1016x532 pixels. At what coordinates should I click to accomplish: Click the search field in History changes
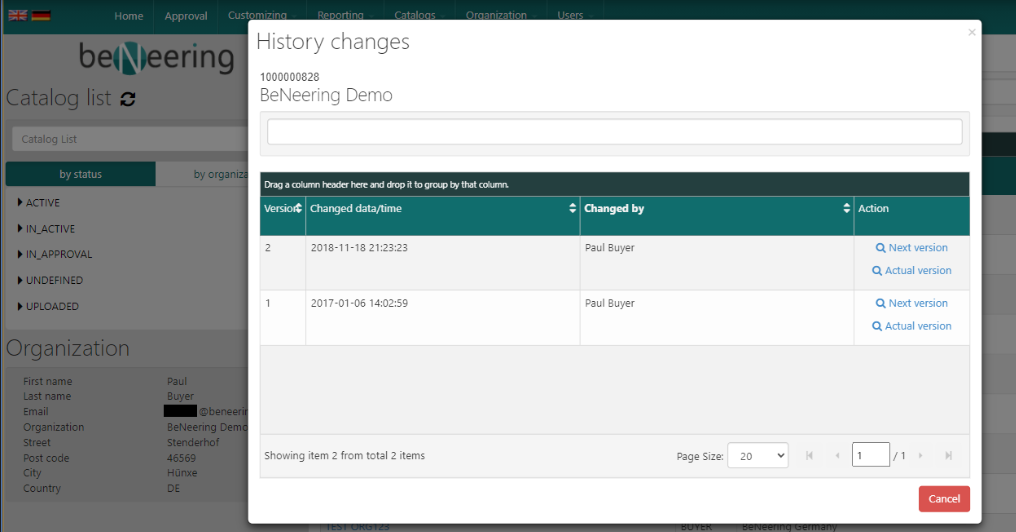(614, 132)
